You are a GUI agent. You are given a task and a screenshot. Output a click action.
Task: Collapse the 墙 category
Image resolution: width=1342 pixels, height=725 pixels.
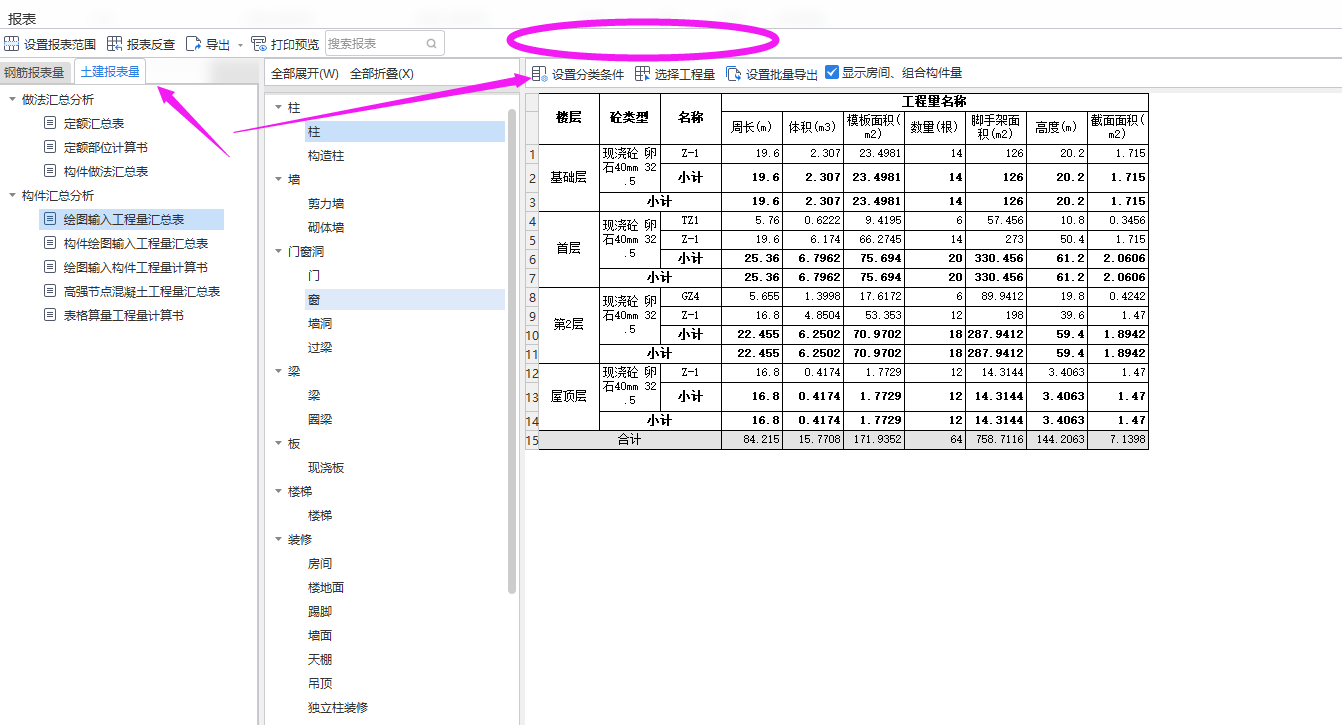tap(278, 180)
